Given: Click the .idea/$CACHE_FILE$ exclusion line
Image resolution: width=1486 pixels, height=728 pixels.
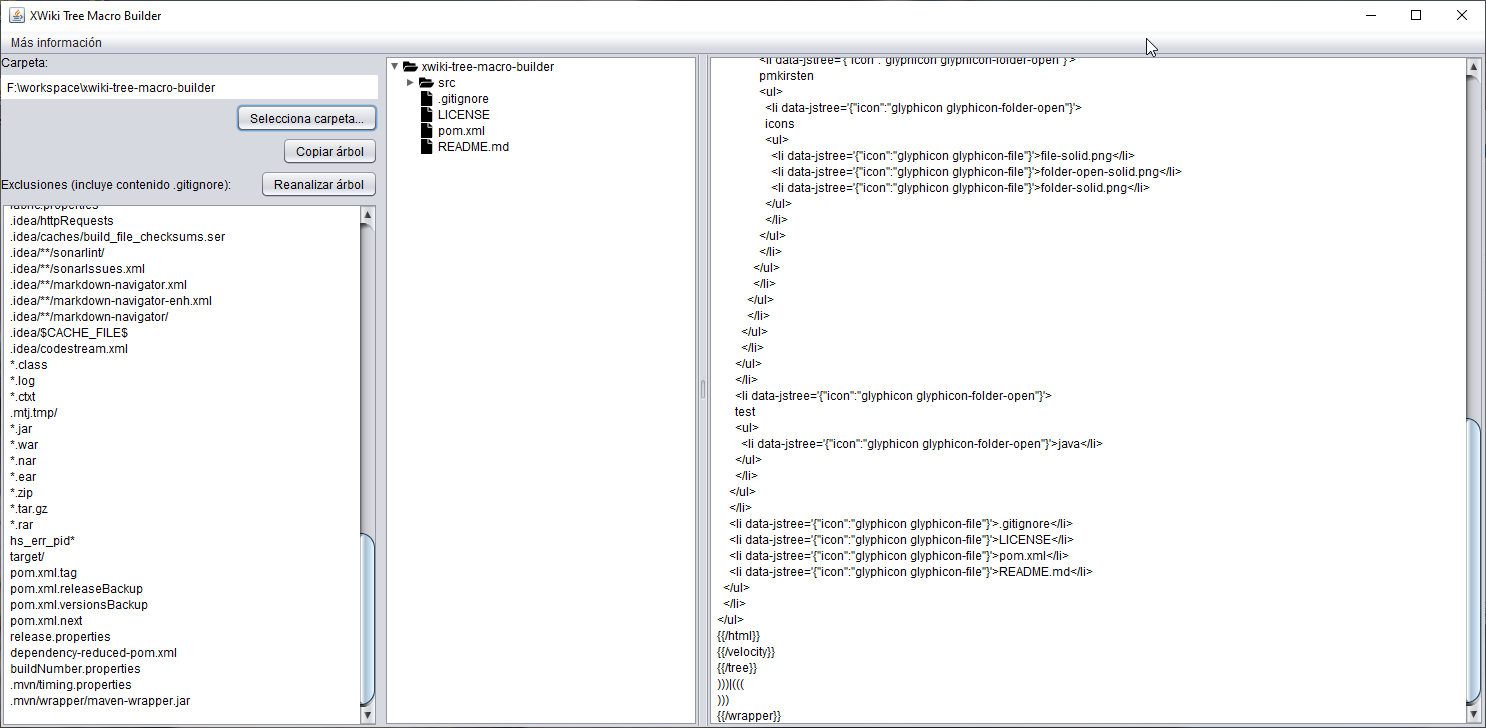Looking at the screenshot, I should (x=68, y=333).
